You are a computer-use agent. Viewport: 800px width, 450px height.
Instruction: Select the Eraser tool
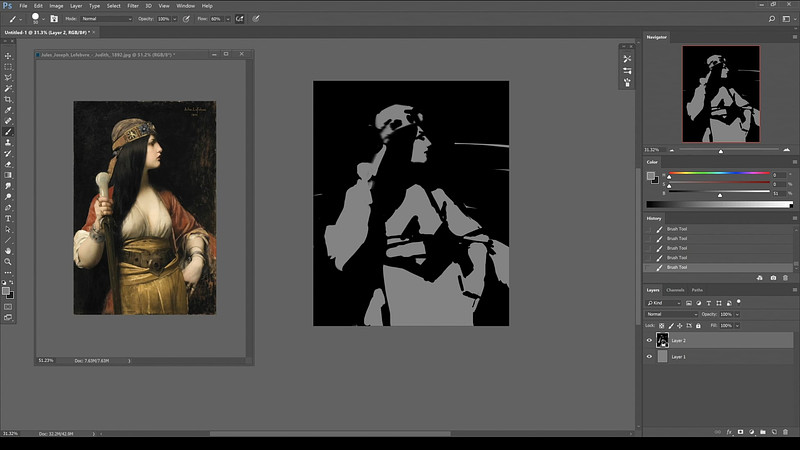click(x=8, y=164)
